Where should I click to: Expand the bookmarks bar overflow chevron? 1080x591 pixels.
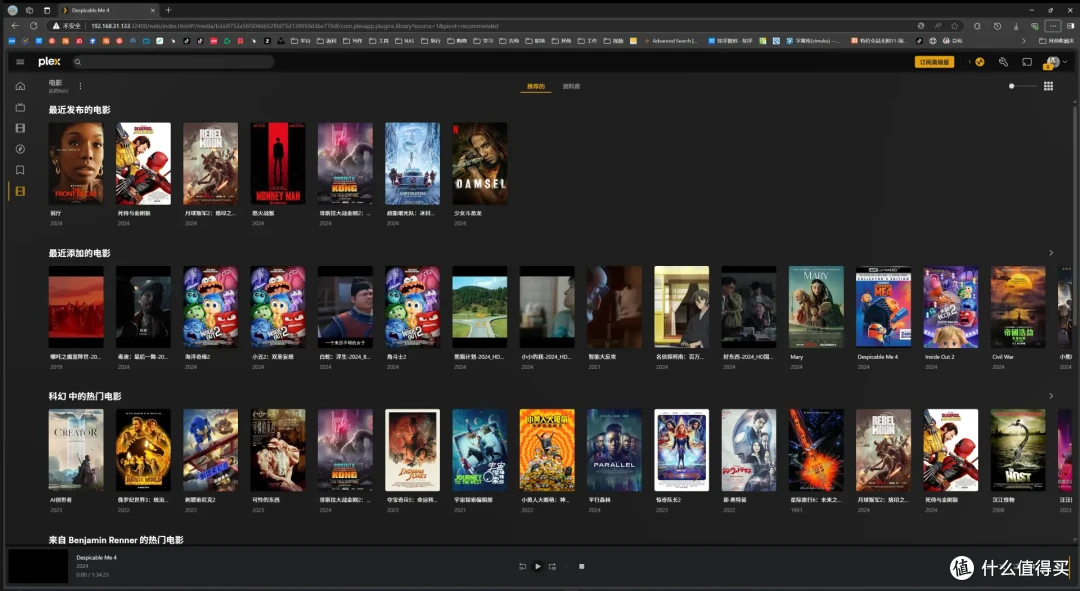[x=1024, y=41]
